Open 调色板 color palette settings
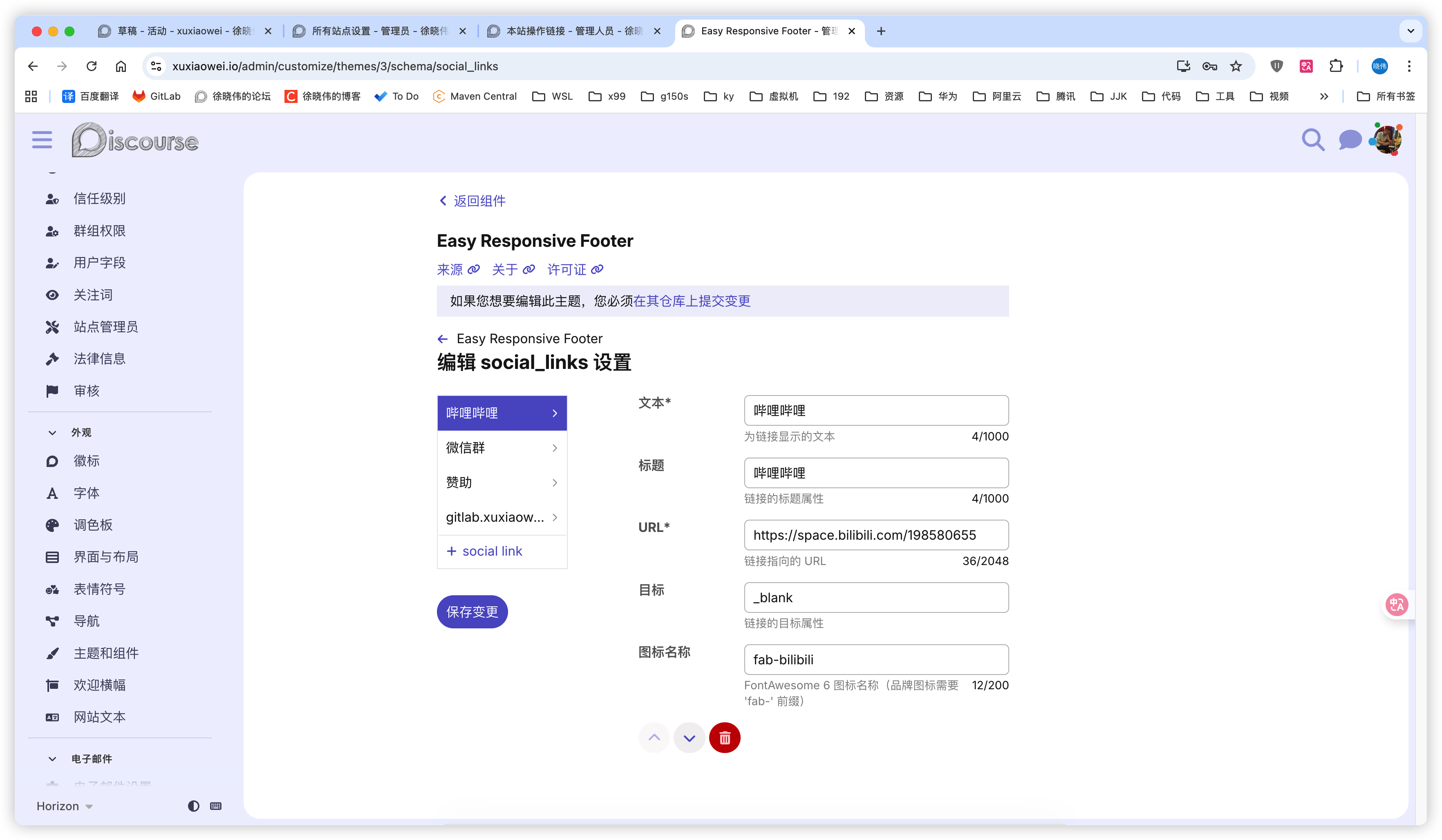The width and height of the screenshot is (1442, 840). (x=93, y=525)
